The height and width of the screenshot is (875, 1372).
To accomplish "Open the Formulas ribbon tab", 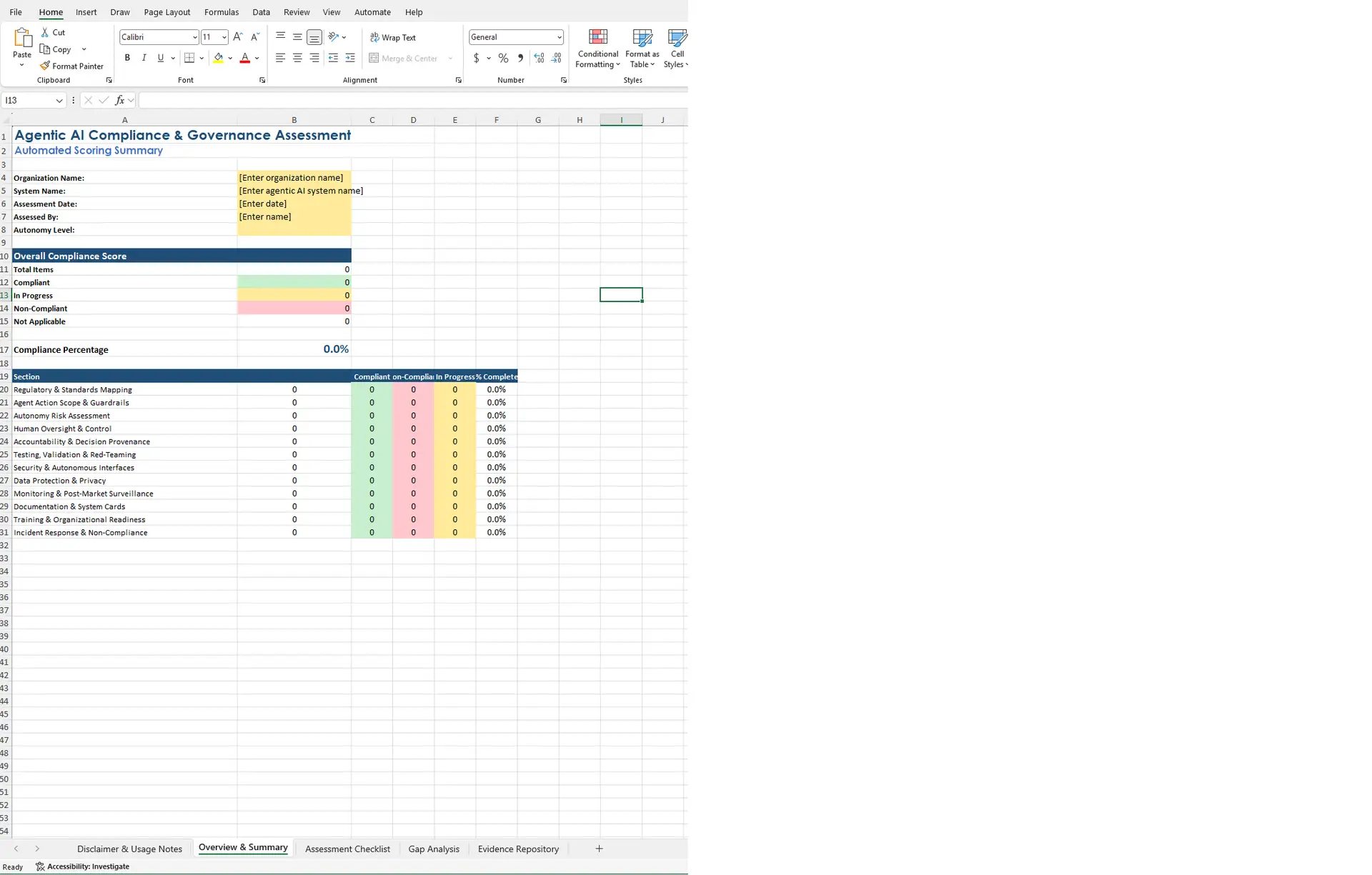I will click(221, 12).
